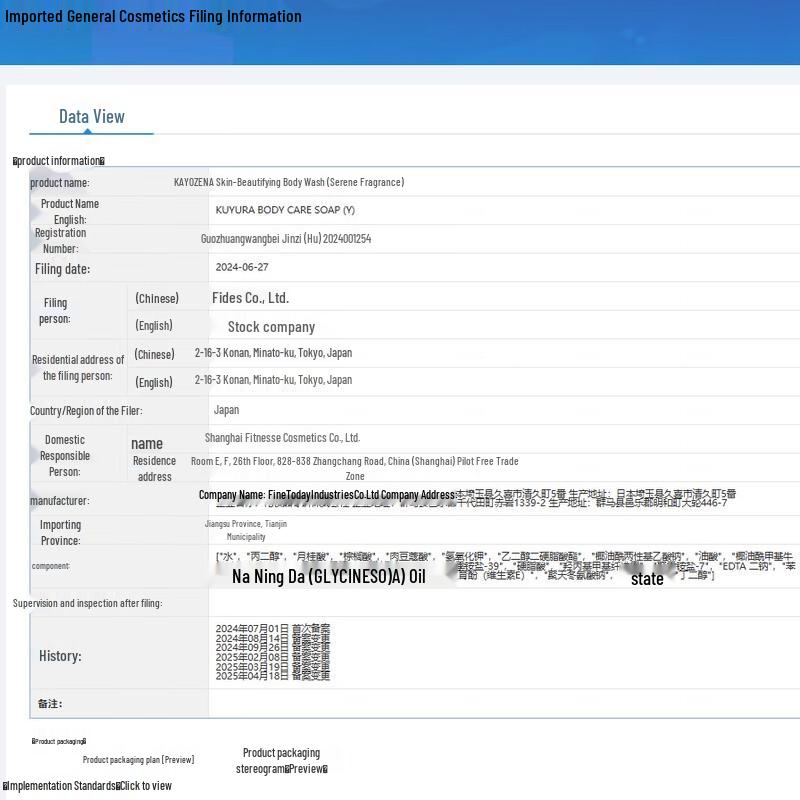
Task: Open the Data View tab
Action: [x=91, y=117]
